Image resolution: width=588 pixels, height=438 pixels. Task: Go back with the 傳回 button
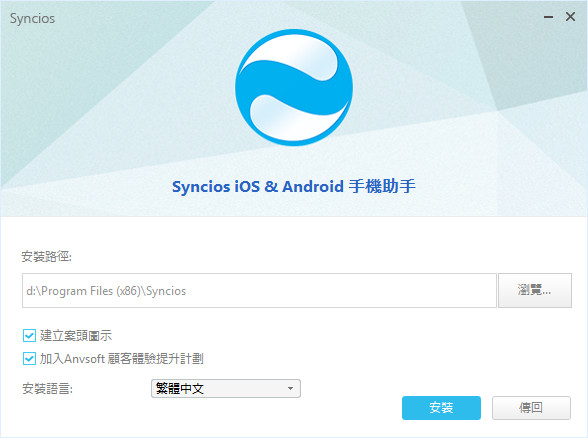(531, 408)
